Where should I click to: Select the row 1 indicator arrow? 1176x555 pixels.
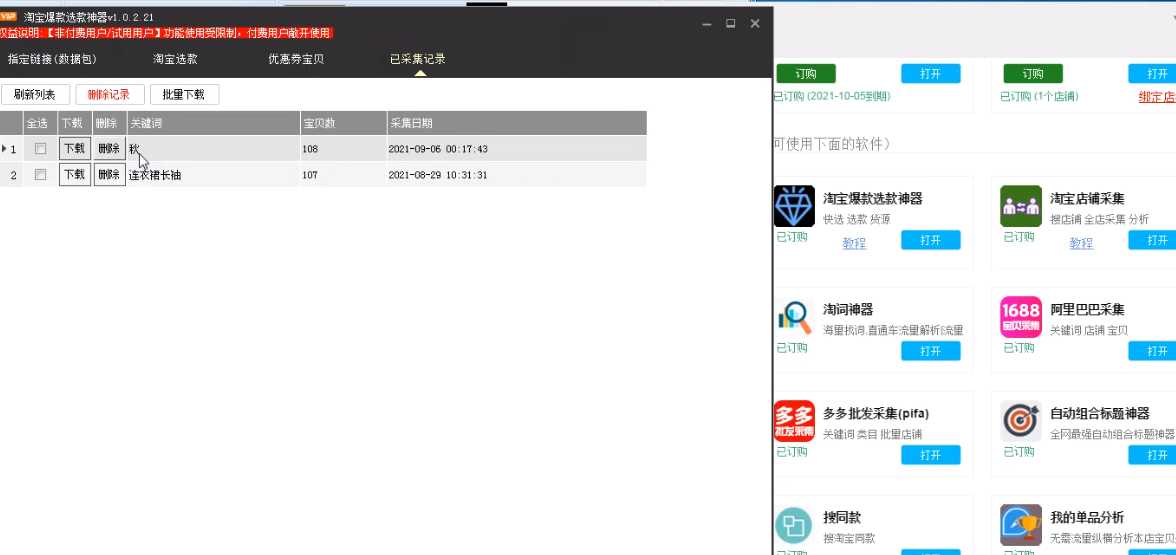pos(4,148)
